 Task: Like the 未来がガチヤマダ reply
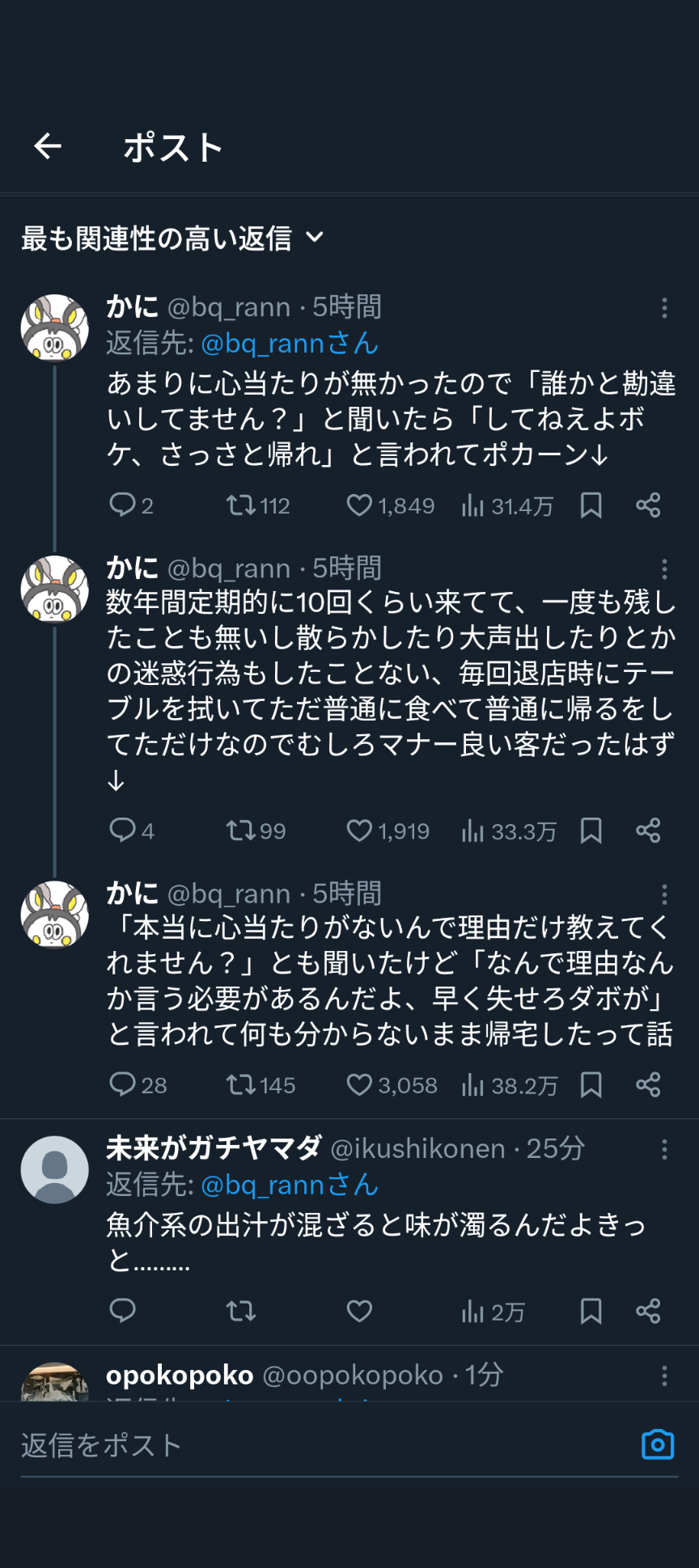tap(359, 1311)
